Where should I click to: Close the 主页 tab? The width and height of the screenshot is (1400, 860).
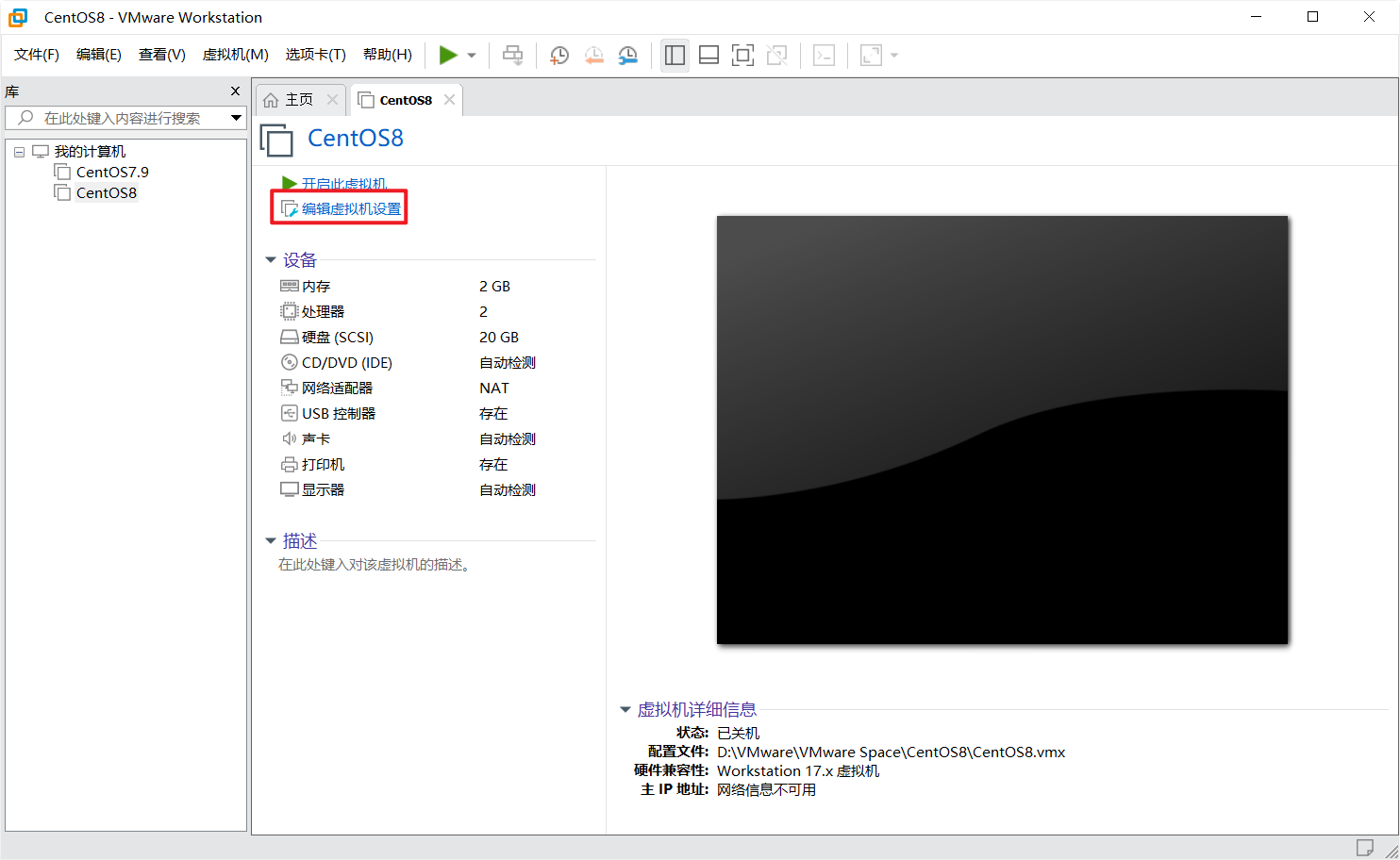(x=332, y=100)
